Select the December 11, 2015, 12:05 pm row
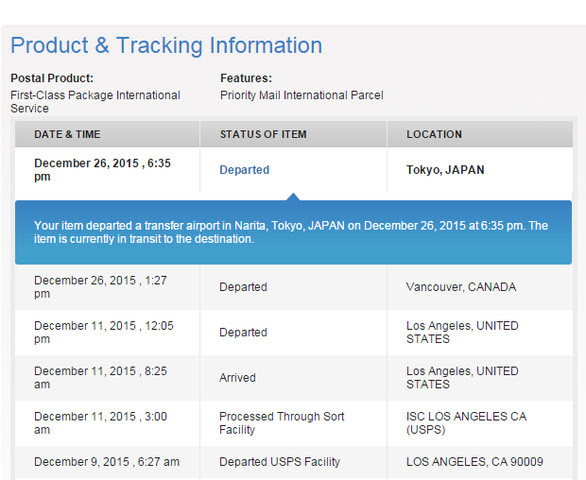 [x=293, y=332]
